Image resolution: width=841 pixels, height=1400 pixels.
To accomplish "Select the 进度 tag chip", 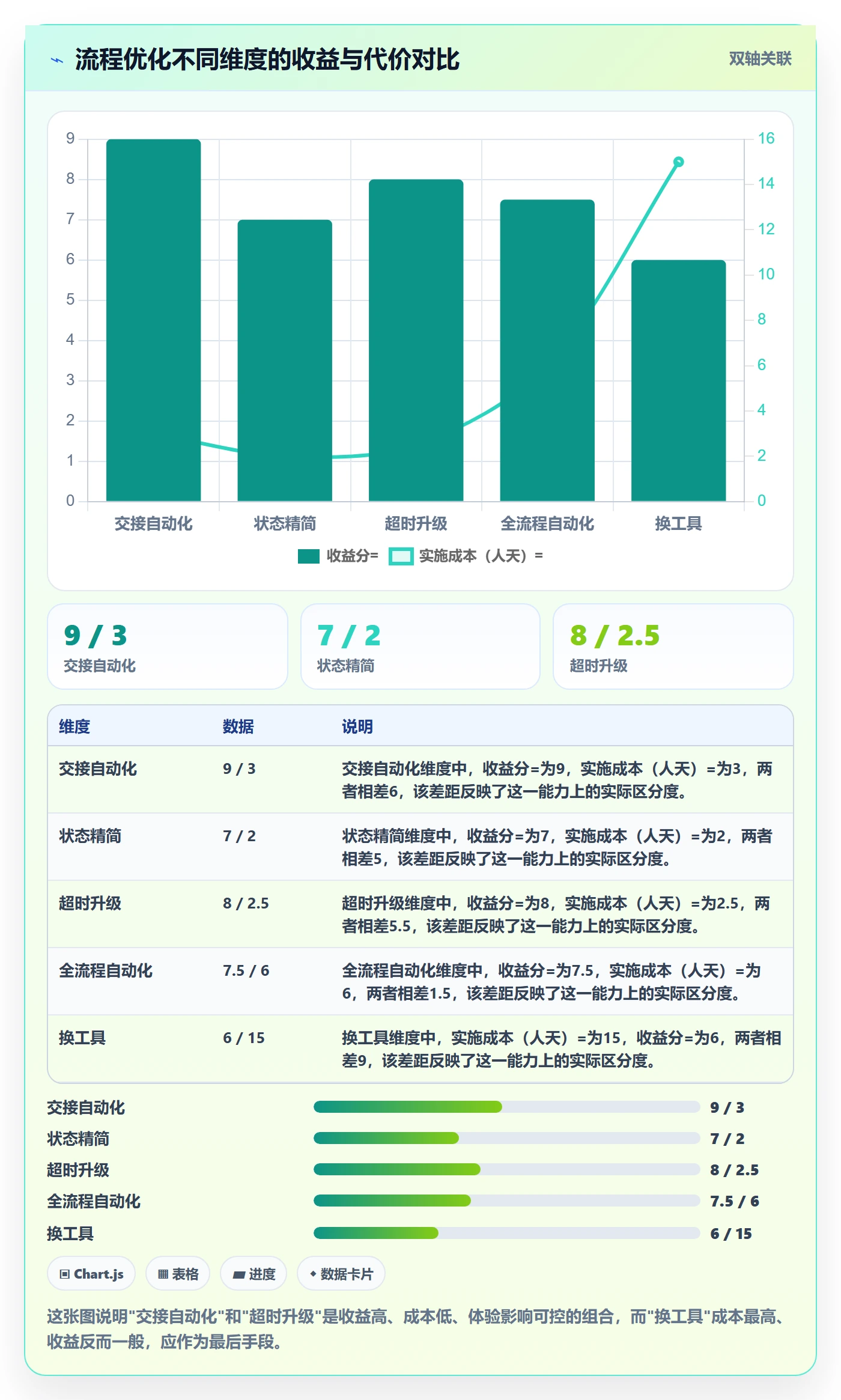I will pos(254,1274).
